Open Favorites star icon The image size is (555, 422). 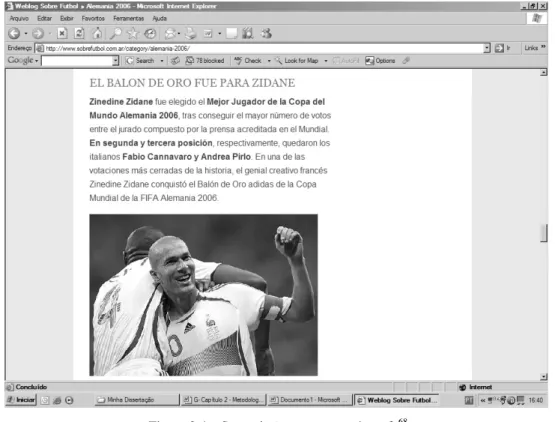click(133, 34)
